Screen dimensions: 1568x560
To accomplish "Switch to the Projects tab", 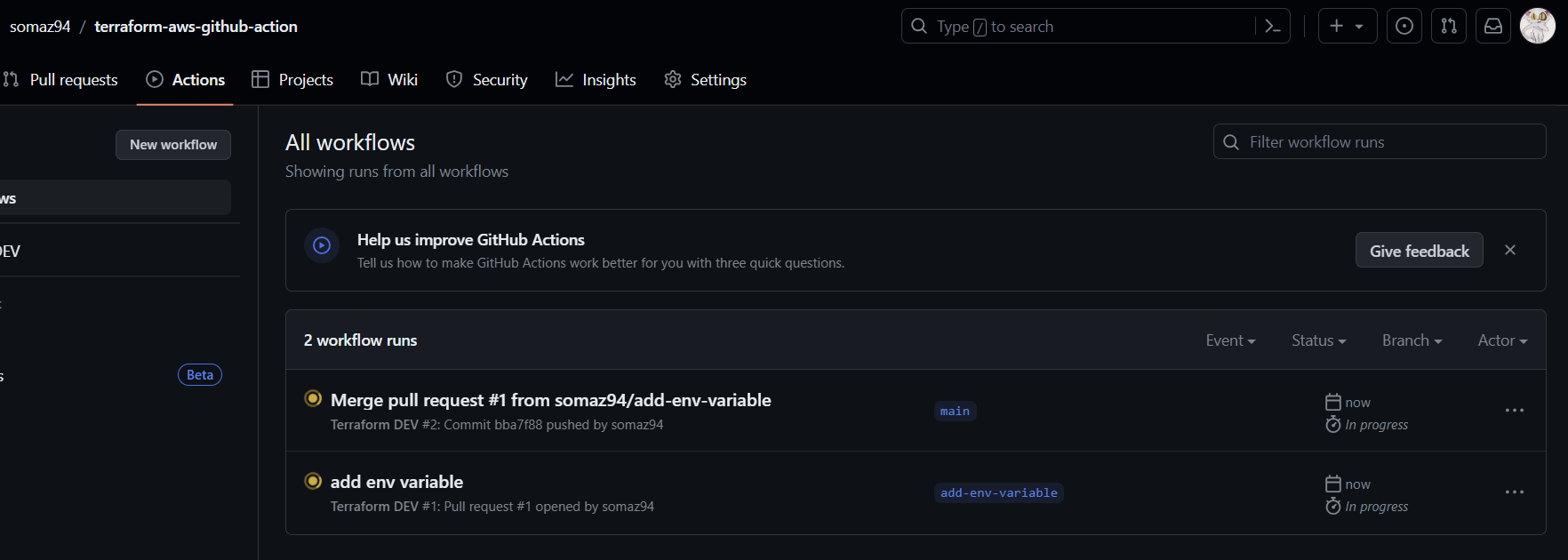I will click(x=292, y=80).
